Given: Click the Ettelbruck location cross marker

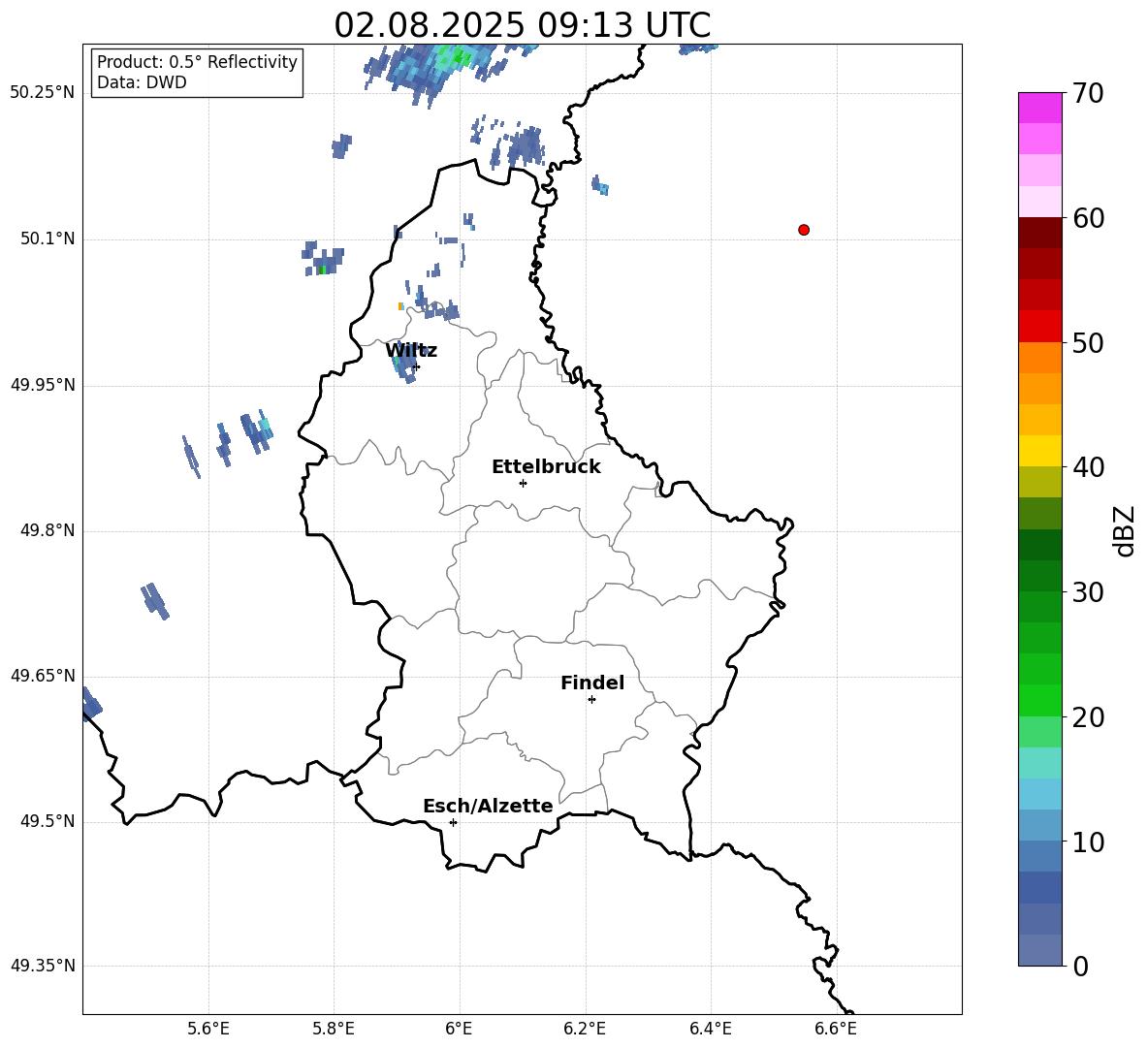Looking at the screenshot, I should pyautogui.click(x=523, y=483).
